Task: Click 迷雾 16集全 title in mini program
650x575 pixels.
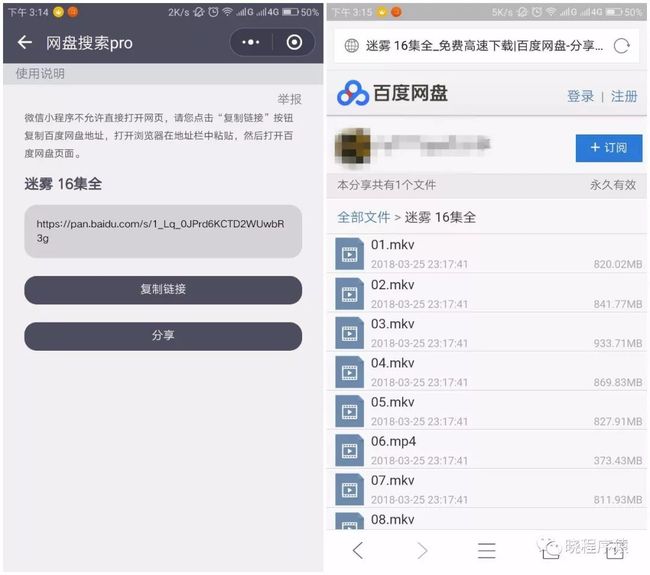Action: 63,184
